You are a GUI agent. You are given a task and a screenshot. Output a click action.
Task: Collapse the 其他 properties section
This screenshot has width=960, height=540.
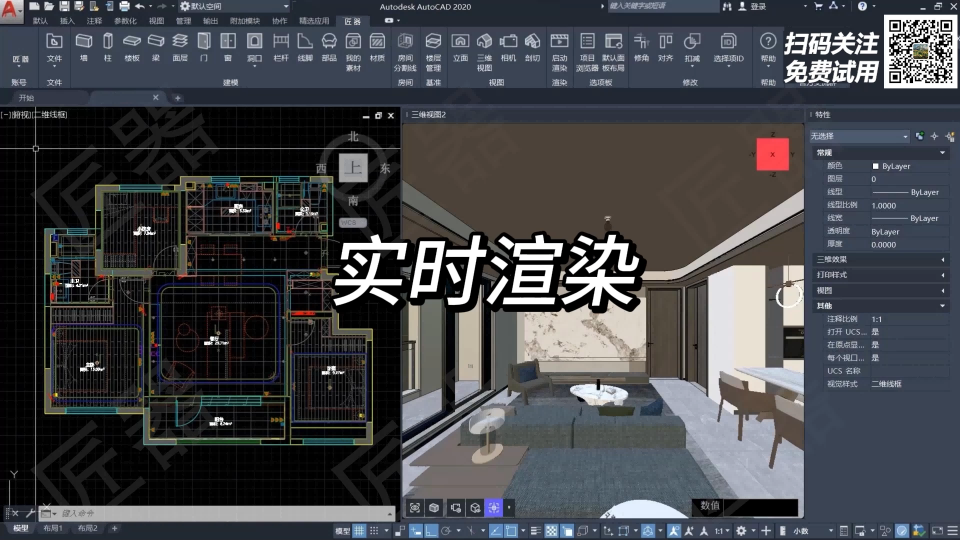point(942,306)
